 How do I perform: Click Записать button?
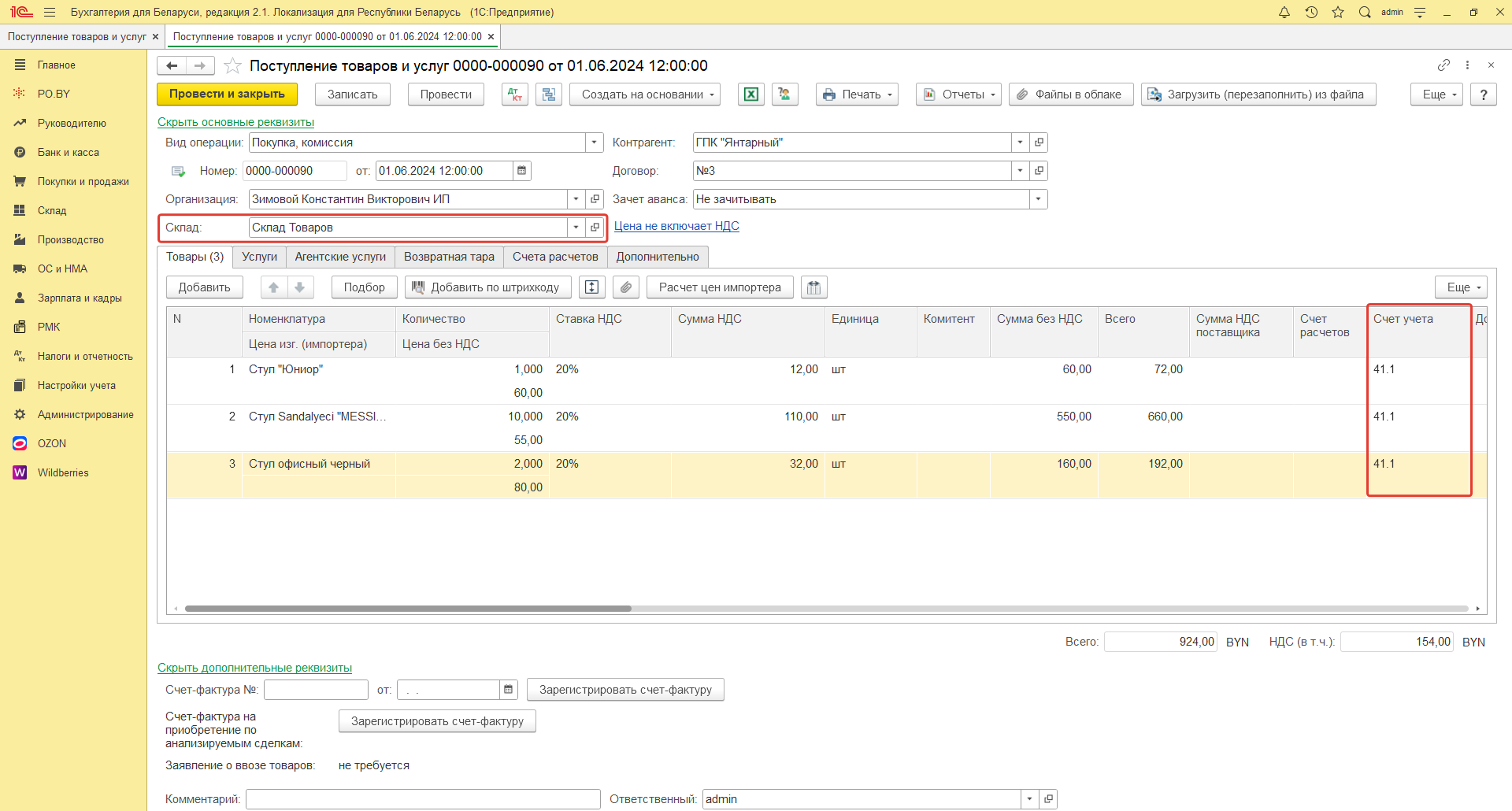(353, 94)
